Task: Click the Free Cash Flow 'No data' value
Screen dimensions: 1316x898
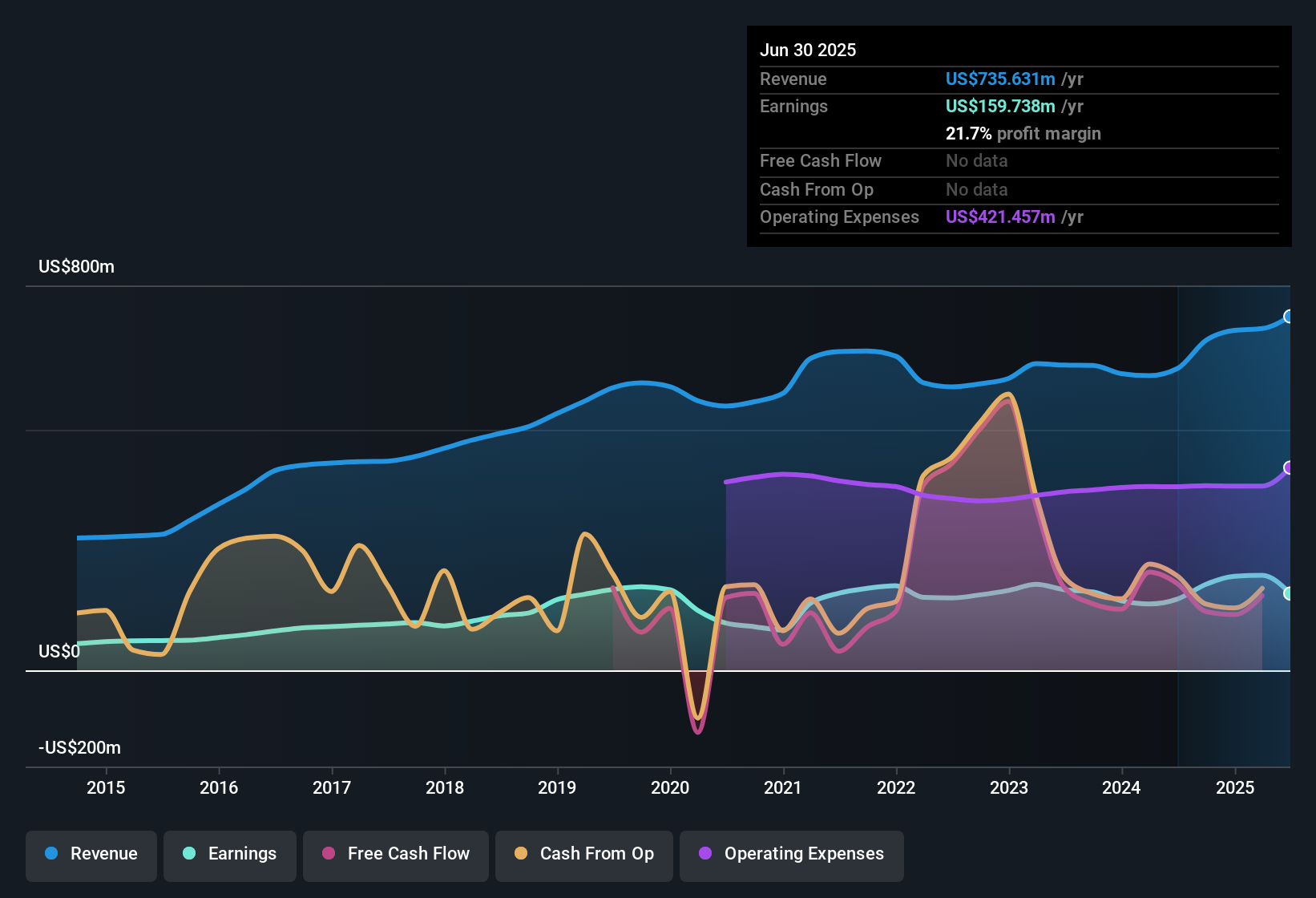Action: pos(977,160)
